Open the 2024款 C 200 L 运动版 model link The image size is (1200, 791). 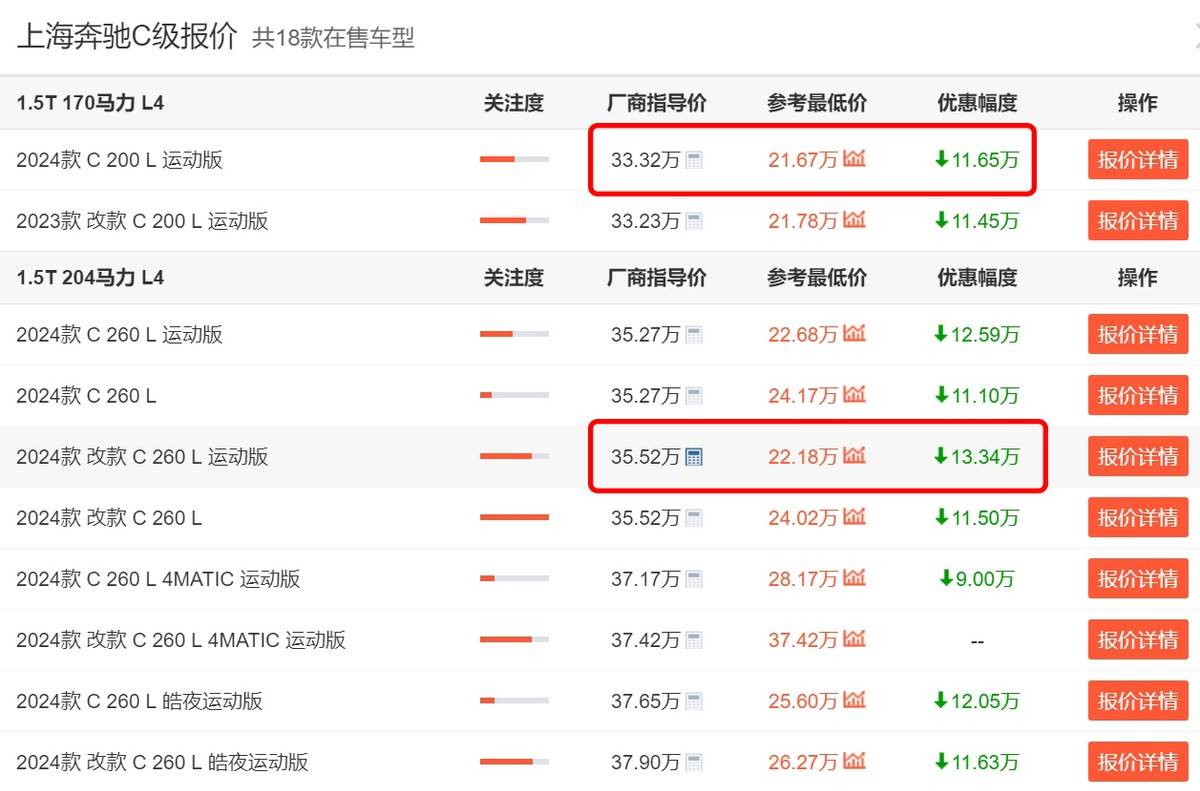[x=119, y=160]
